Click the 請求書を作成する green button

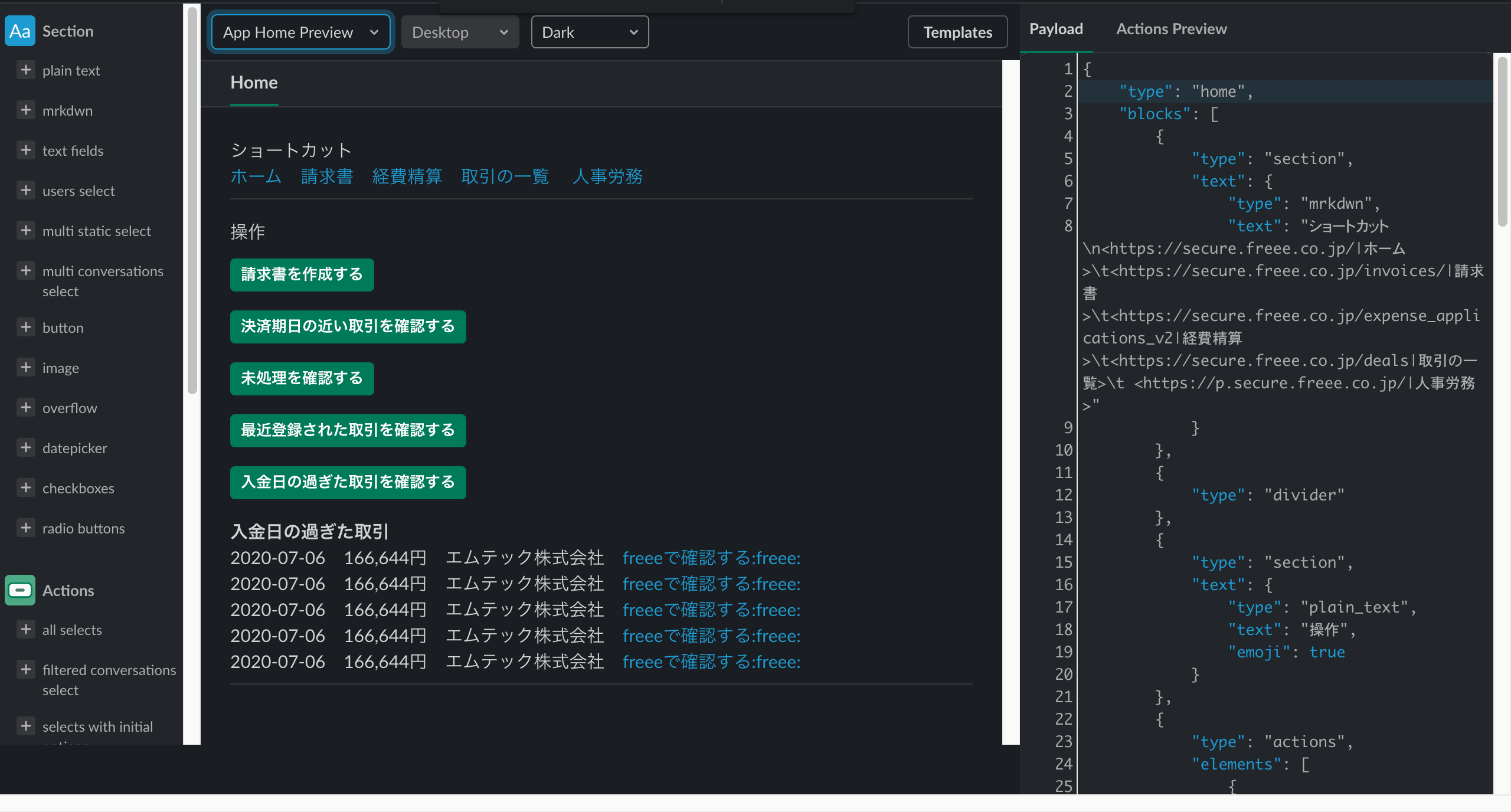tap(302, 274)
